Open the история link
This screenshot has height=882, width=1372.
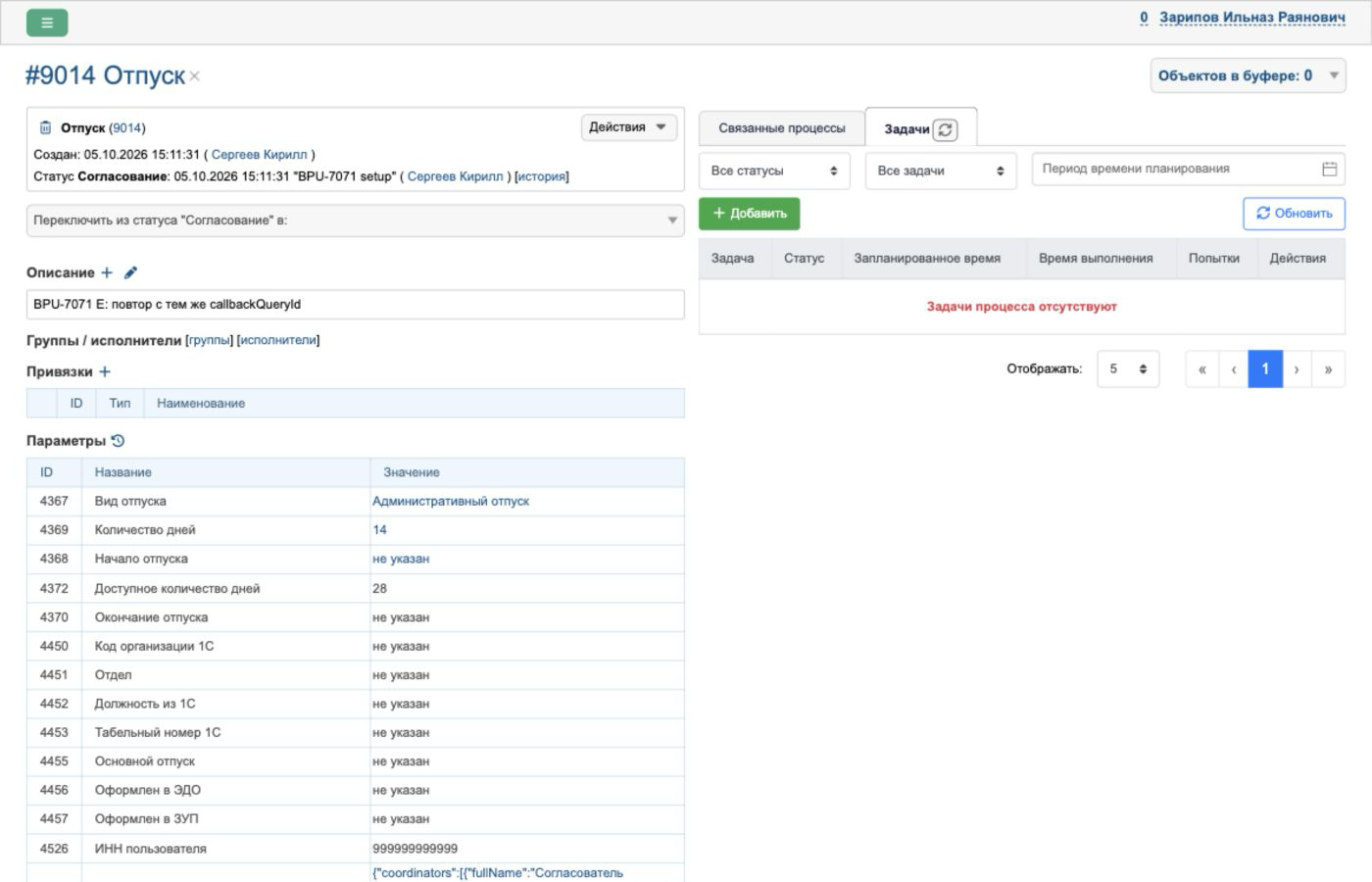541,176
